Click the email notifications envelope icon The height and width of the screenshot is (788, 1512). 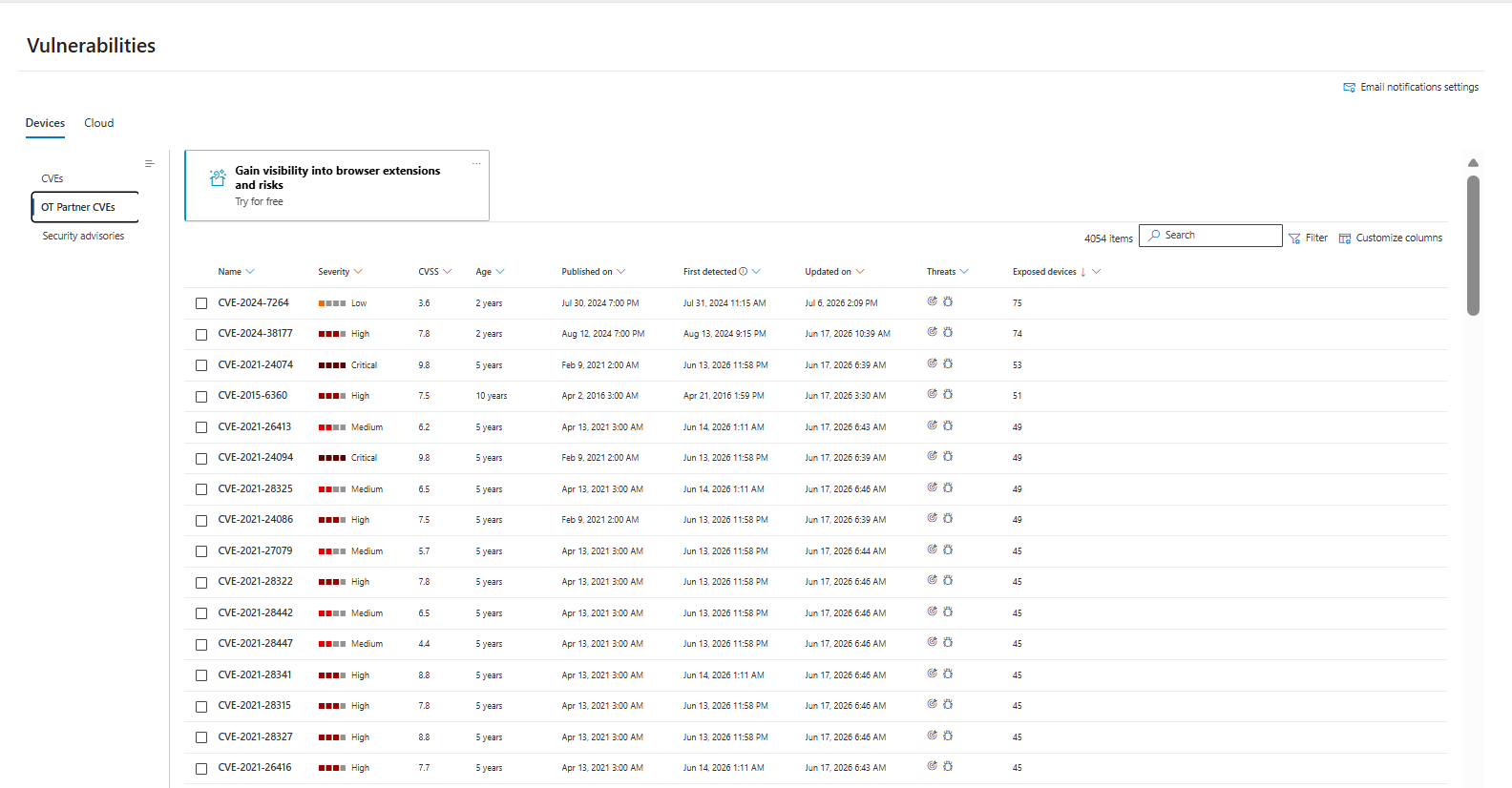point(1349,88)
